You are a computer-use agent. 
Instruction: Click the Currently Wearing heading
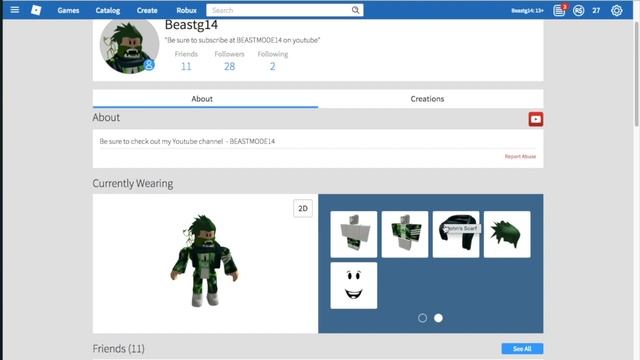(133, 184)
